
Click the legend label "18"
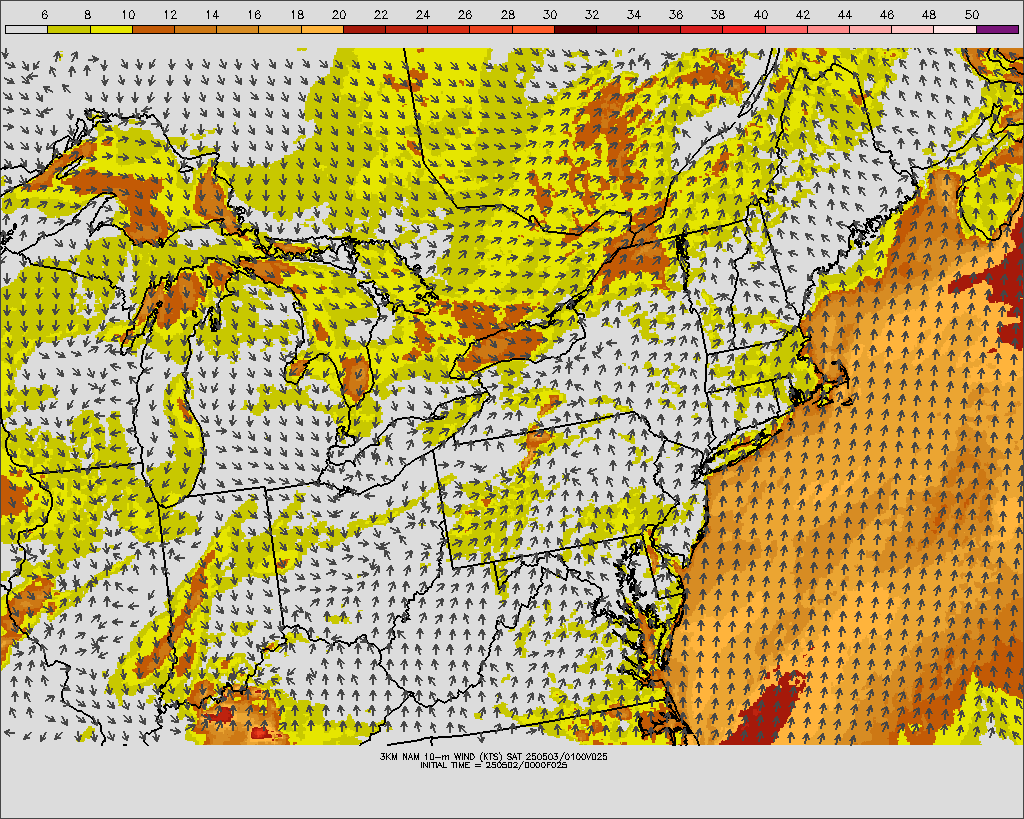pyautogui.click(x=296, y=14)
